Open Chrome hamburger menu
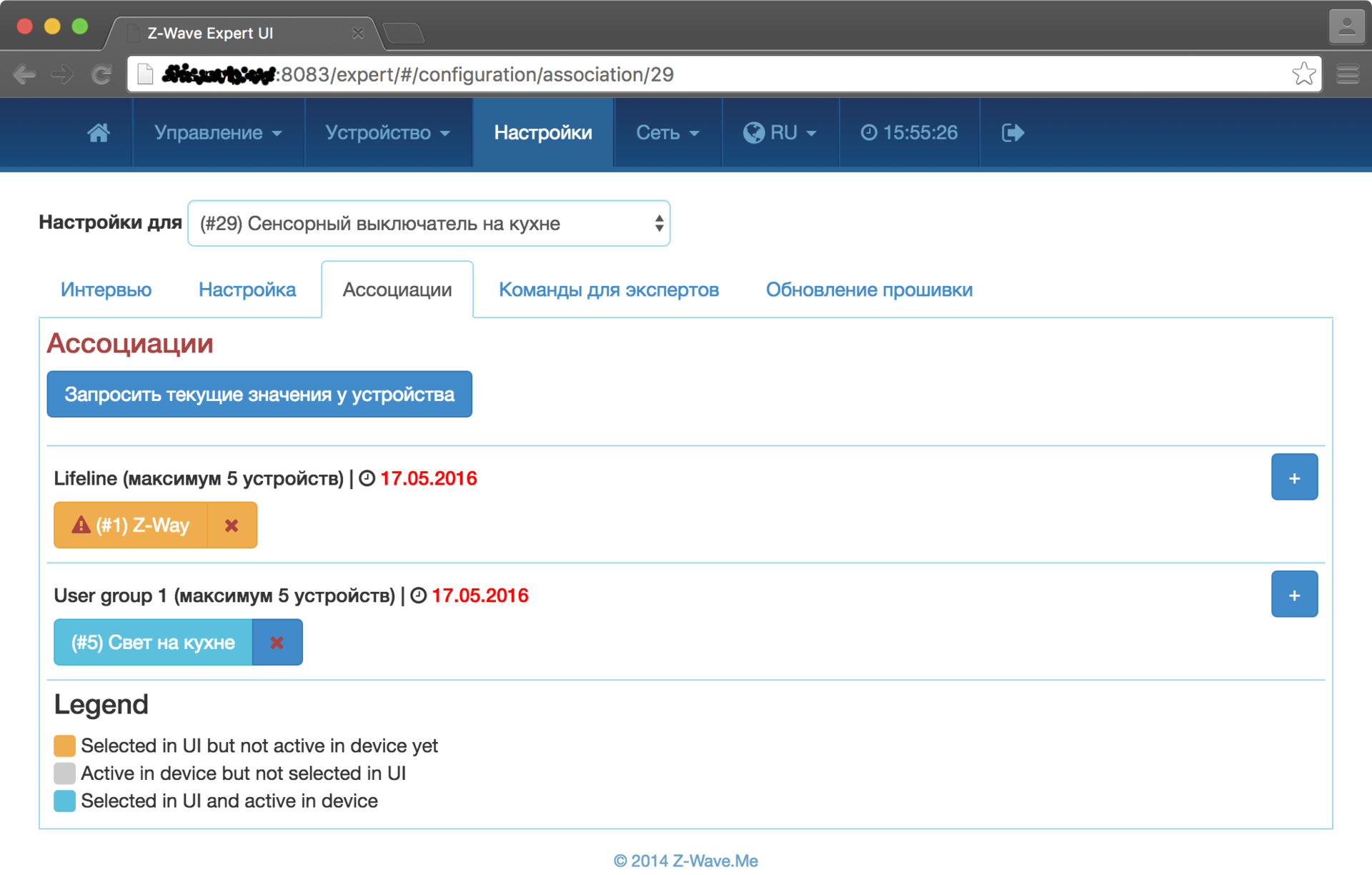The width and height of the screenshot is (1372, 875). (x=1348, y=74)
